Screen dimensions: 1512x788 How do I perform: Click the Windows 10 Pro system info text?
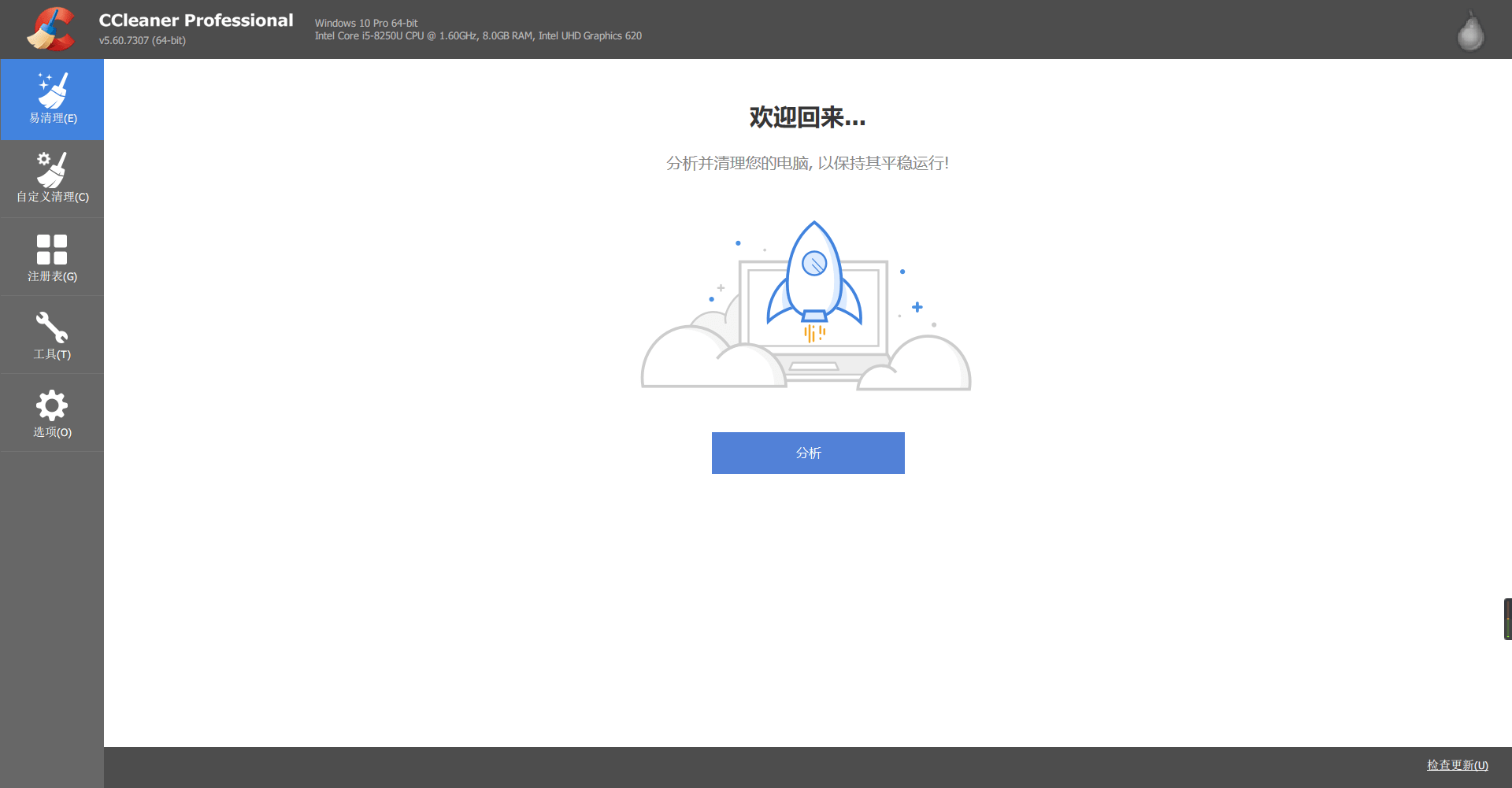(x=366, y=23)
